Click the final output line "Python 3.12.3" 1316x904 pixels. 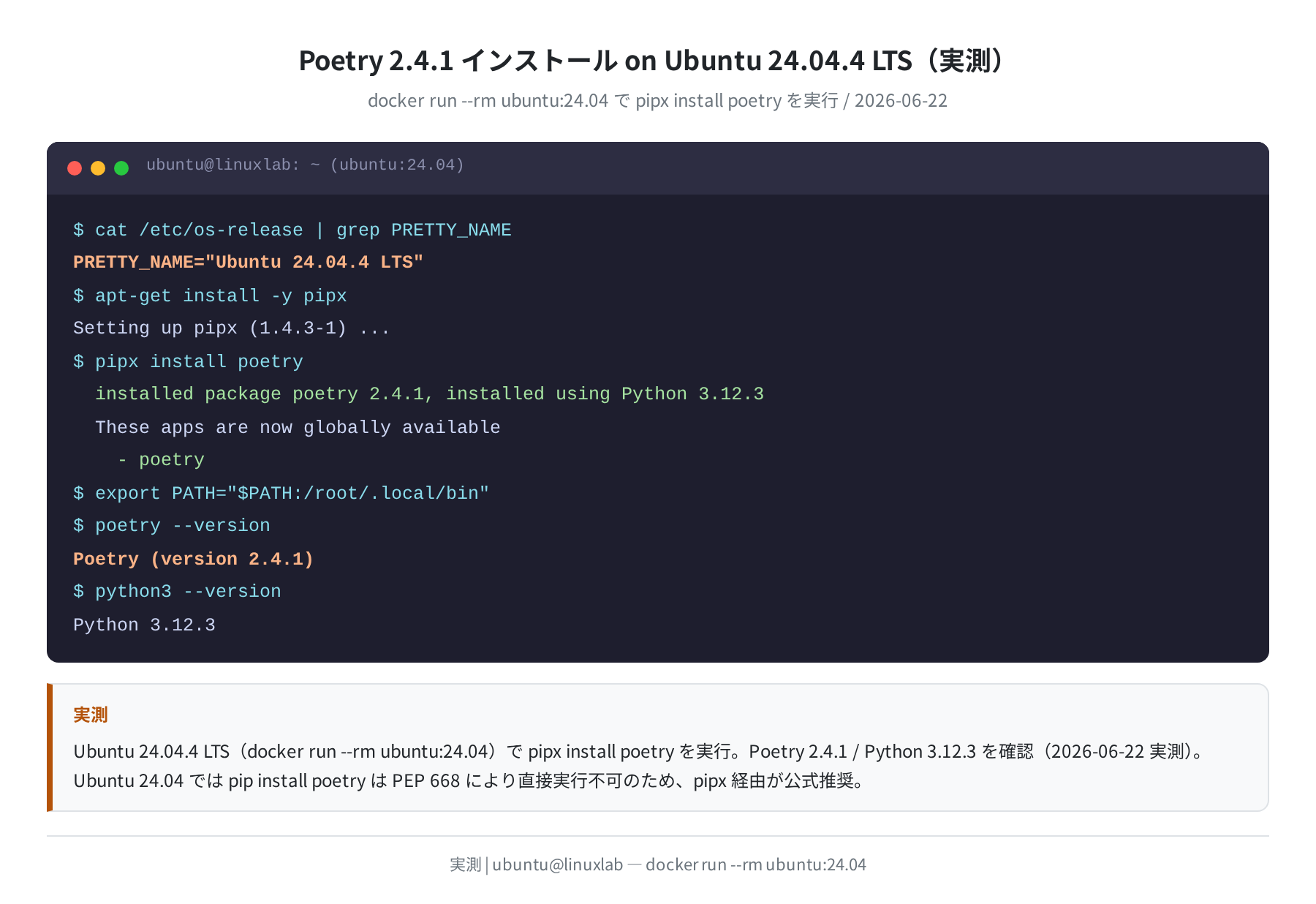coord(144,625)
